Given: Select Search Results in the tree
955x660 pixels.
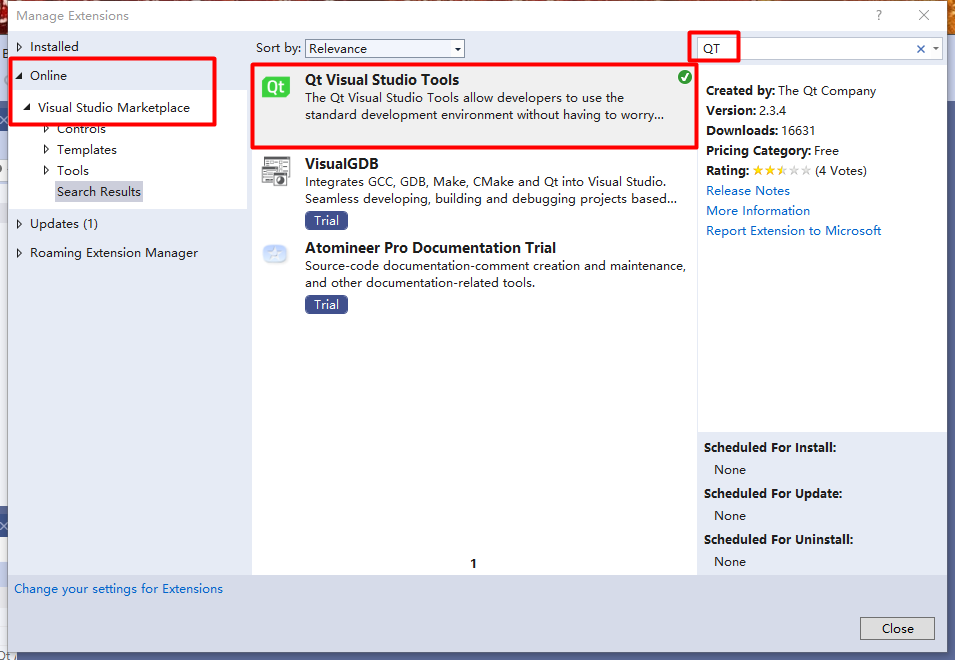Looking at the screenshot, I should pos(99,191).
